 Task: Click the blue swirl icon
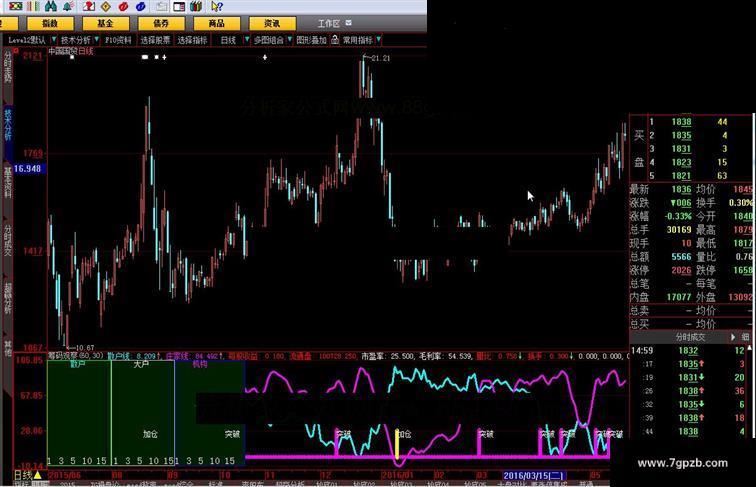(x=141, y=6)
